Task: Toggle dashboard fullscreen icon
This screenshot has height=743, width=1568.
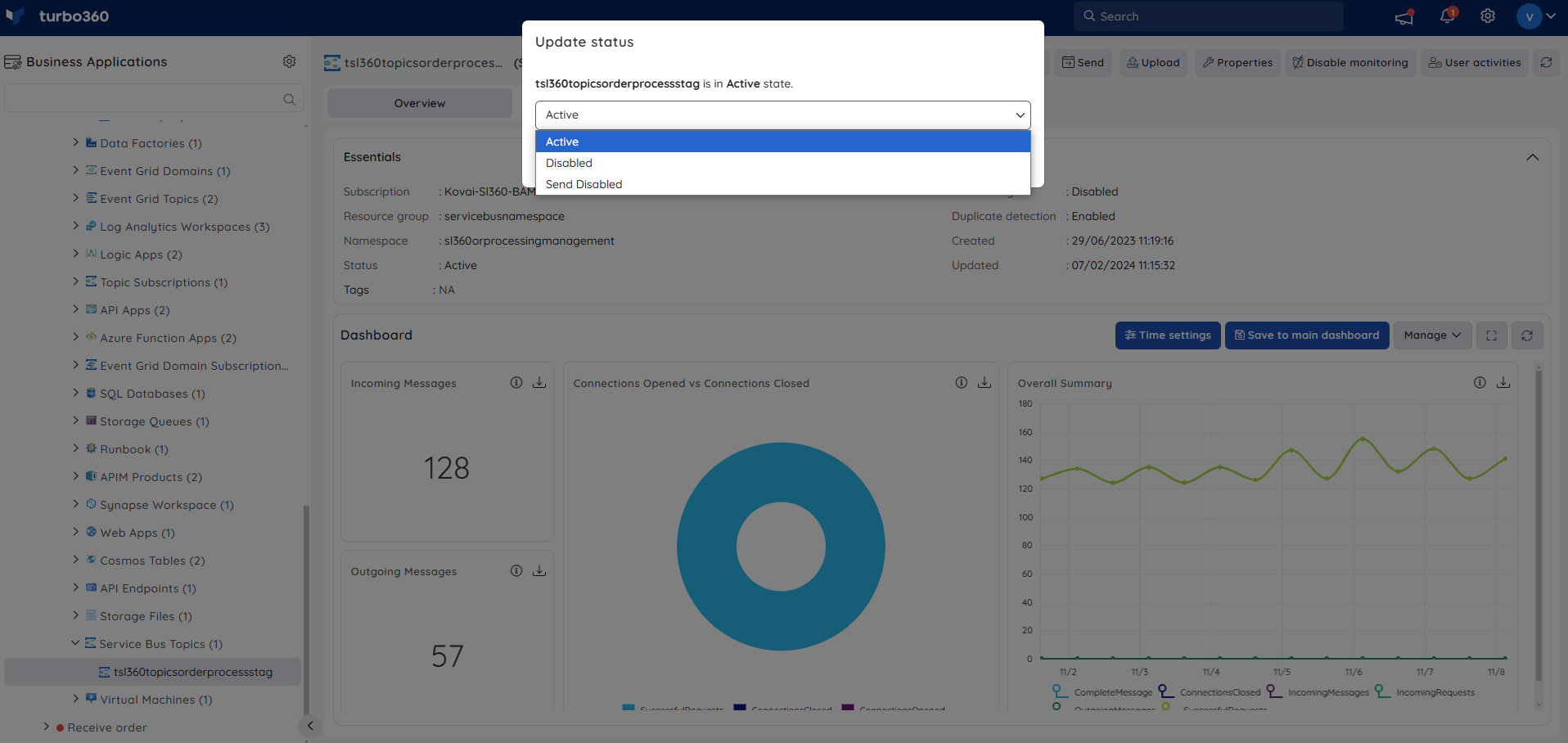Action: pos(1491,335)
